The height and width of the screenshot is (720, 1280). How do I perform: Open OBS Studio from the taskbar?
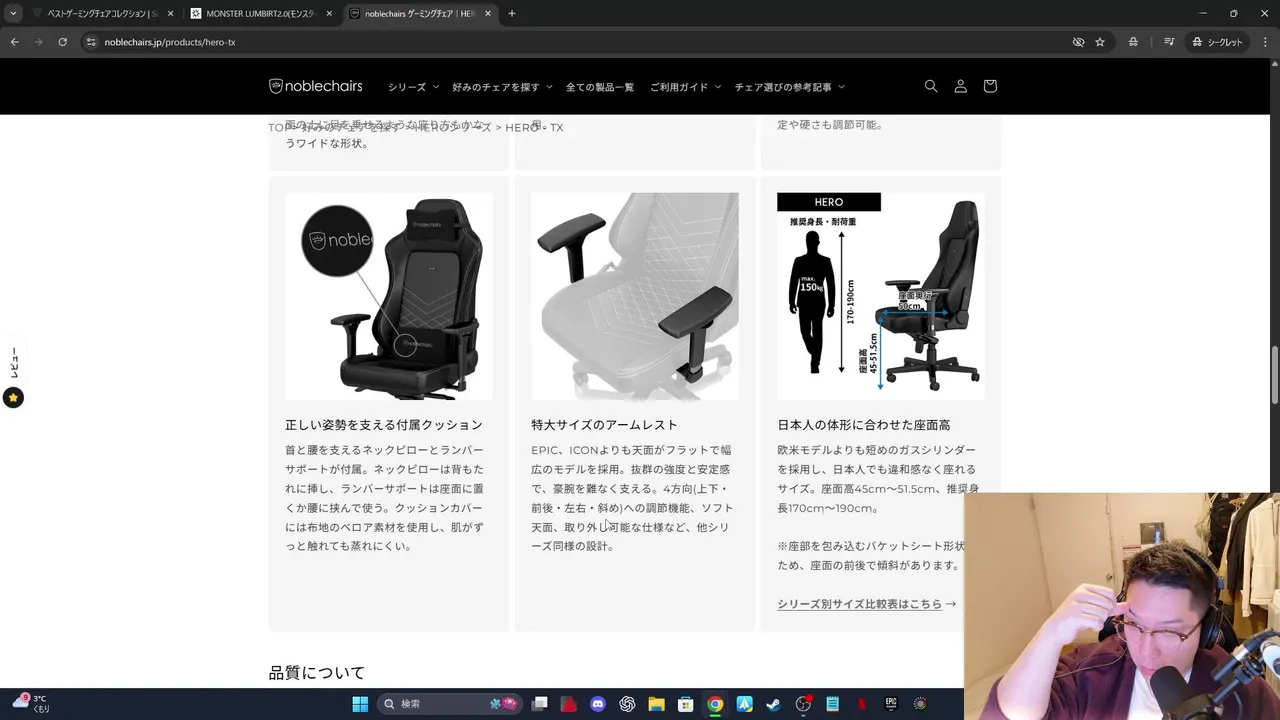pyautogui.click(x=803, y=704)
